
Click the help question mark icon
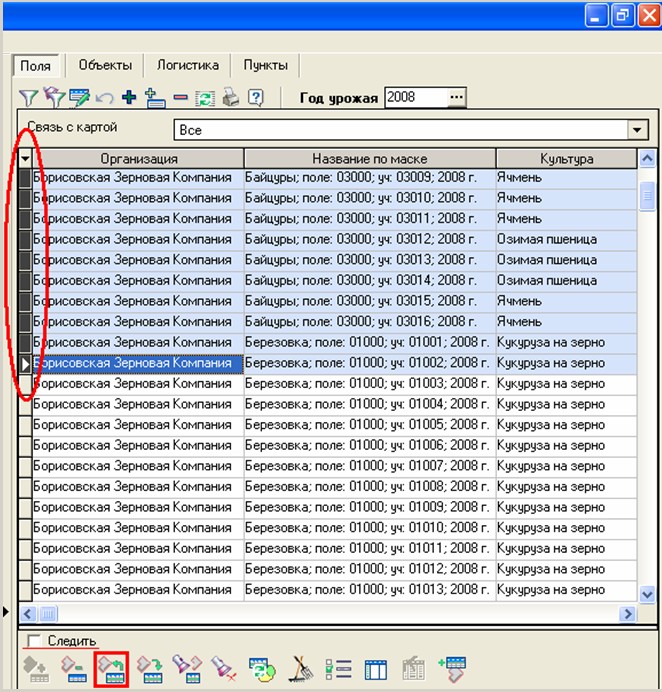click(x=256, y=98)
